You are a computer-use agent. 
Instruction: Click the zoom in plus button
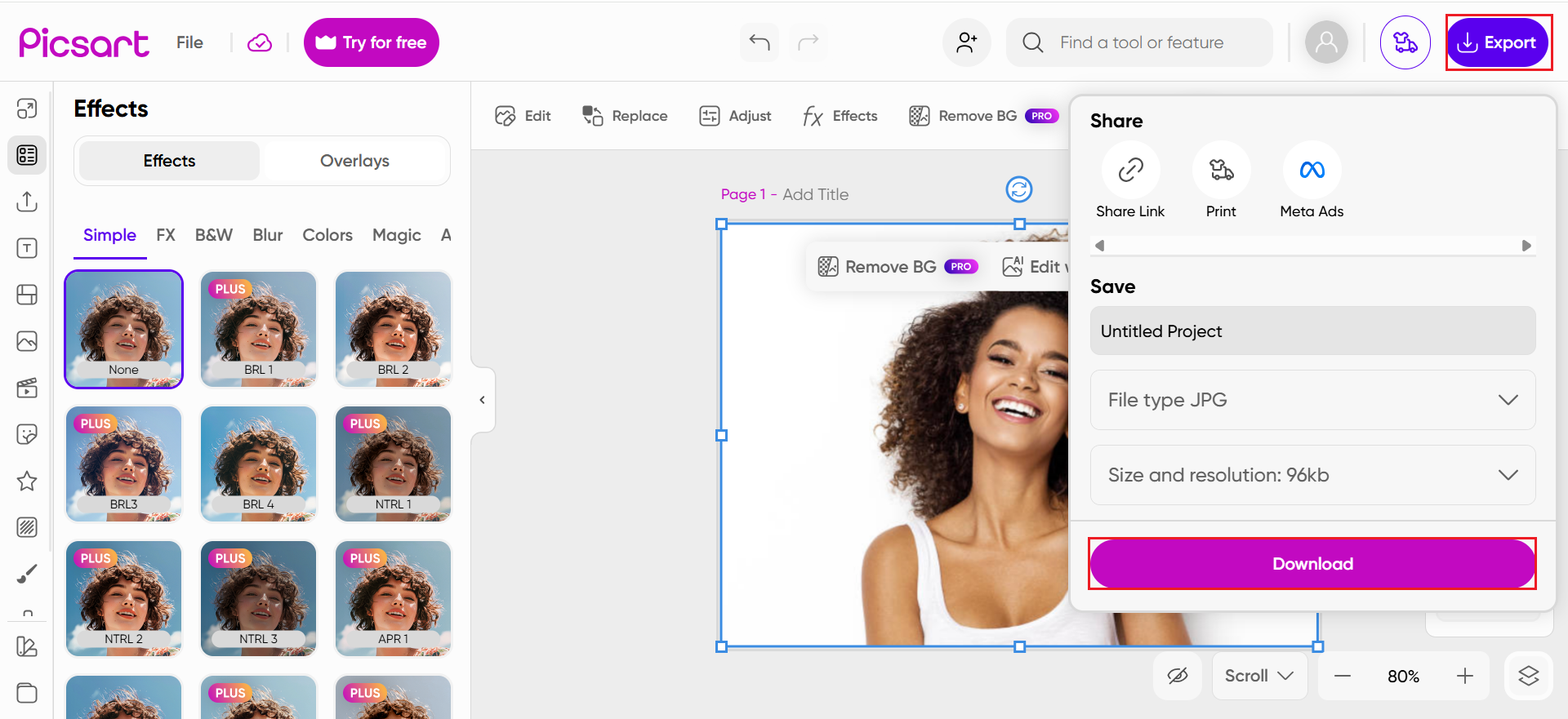coord(1464,676)
